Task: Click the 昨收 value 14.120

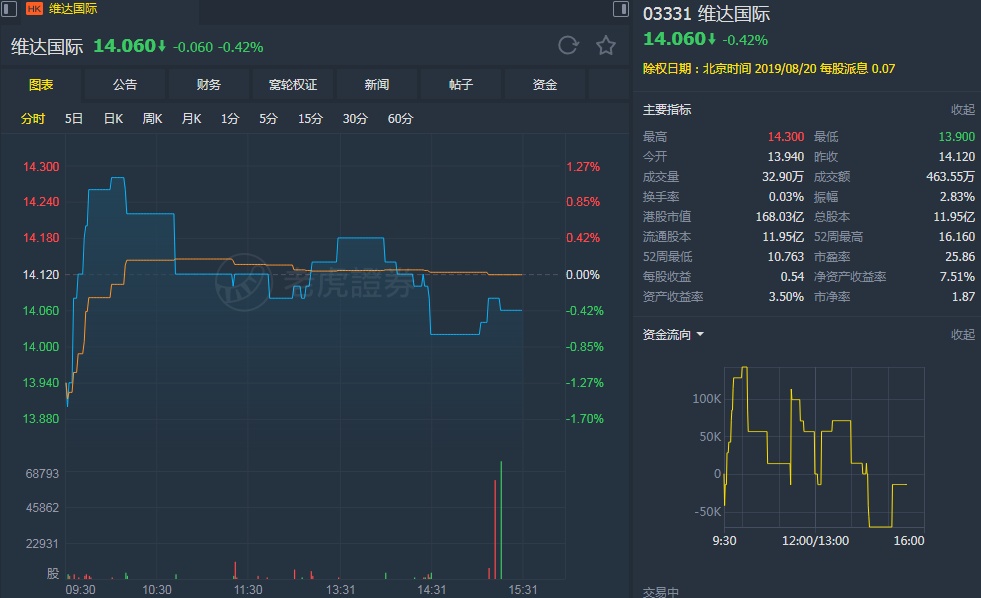Action: (x=956, y=156)
